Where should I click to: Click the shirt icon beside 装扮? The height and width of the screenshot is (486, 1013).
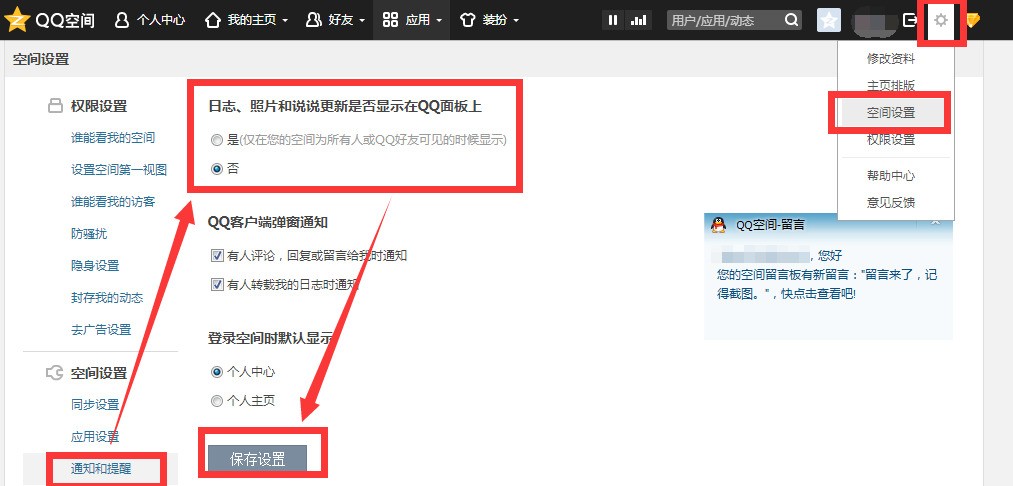[x=468, y=20]
